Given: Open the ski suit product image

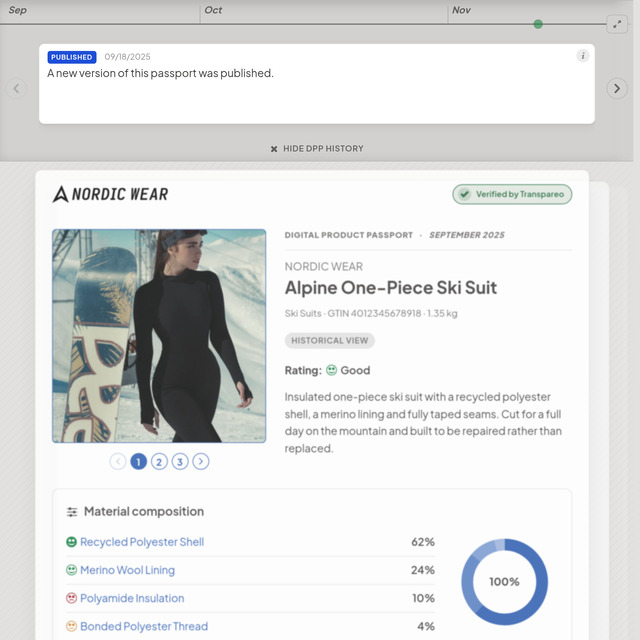Looking at the screenshot, I should [159, 336].
